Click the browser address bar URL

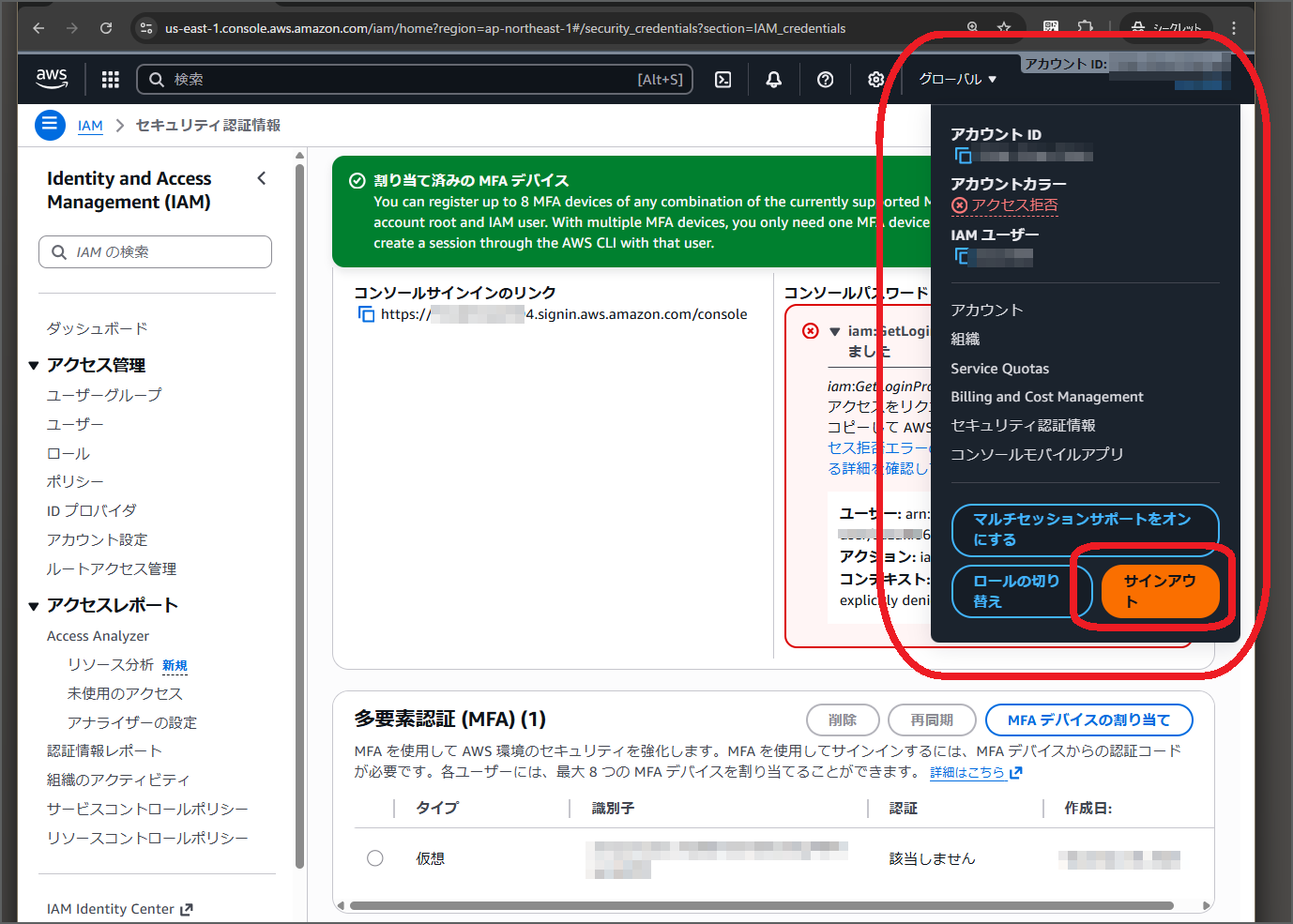tap(506, 28)
